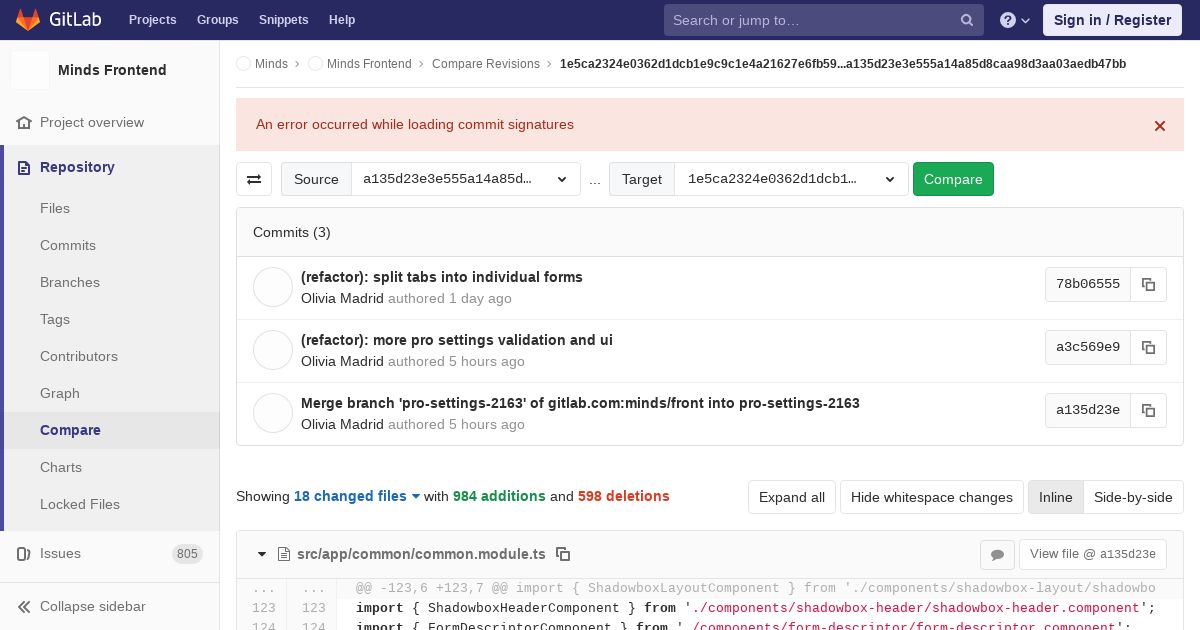Screen dimensions: 1200x630
Task: Switch to Side-by-side diff view
Action: [x=1133, y=497]
